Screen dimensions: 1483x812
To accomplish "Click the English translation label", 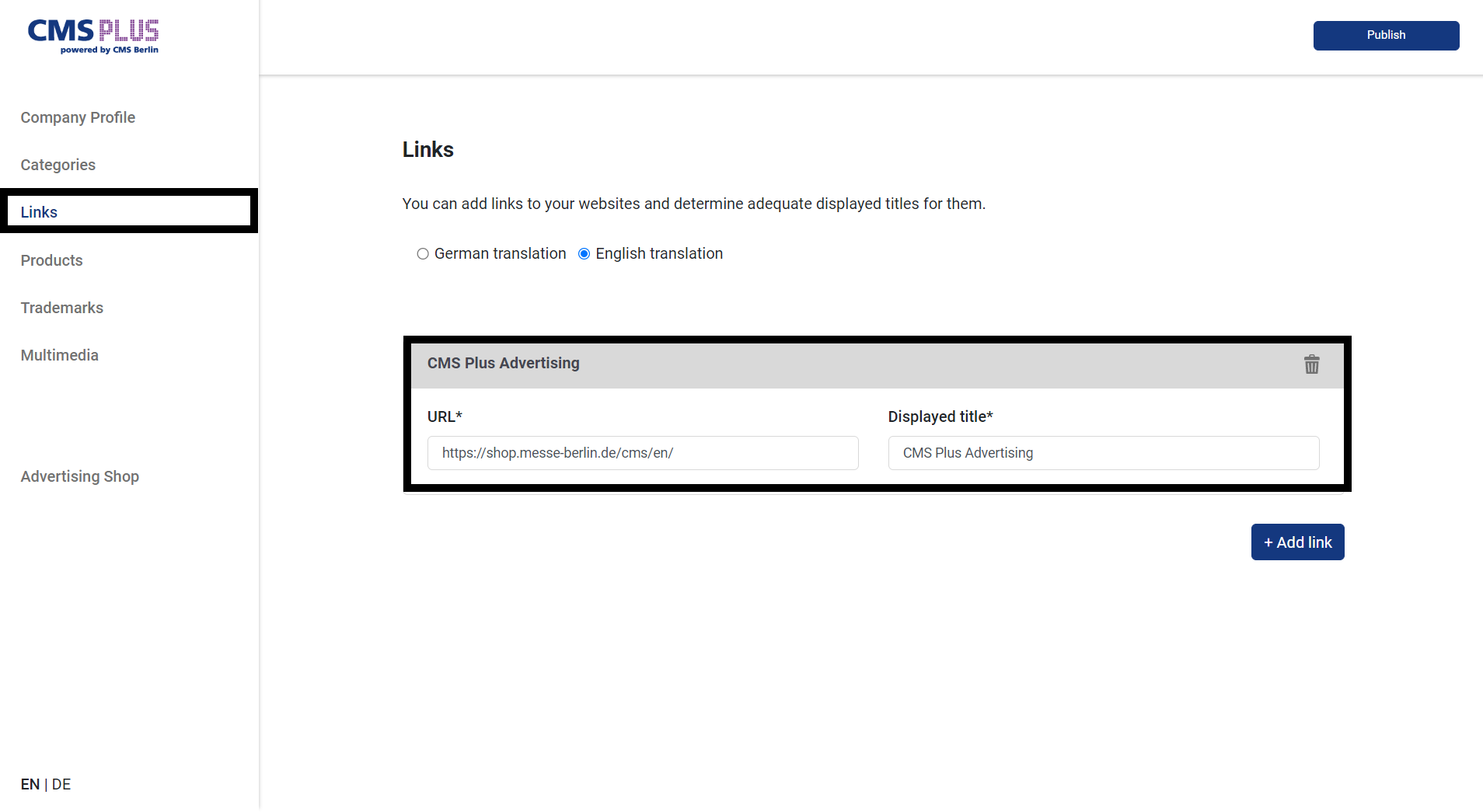I will (659, 254).
